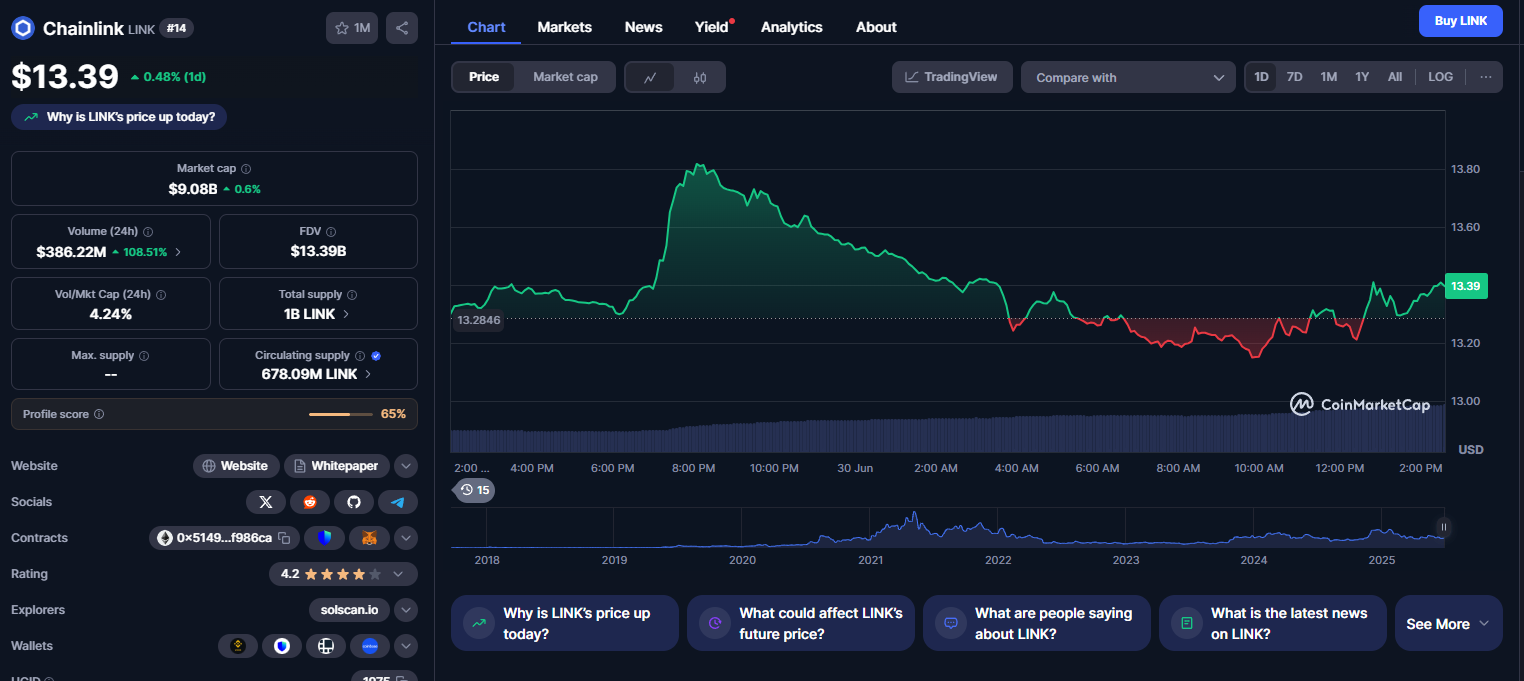Click the MetaMask fox icon in Contracts
The width and height of the screenshot is (1524, 681).
pyautogui.click(x=369, y=538)
